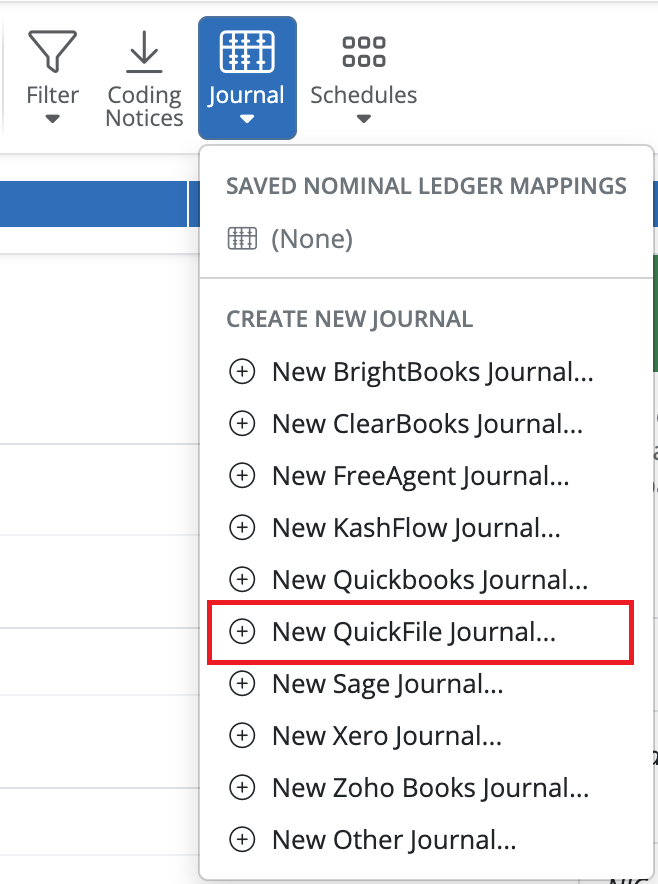Click the grid icon beside (None) mapping

pyautogui.click(x=243, y=238)
